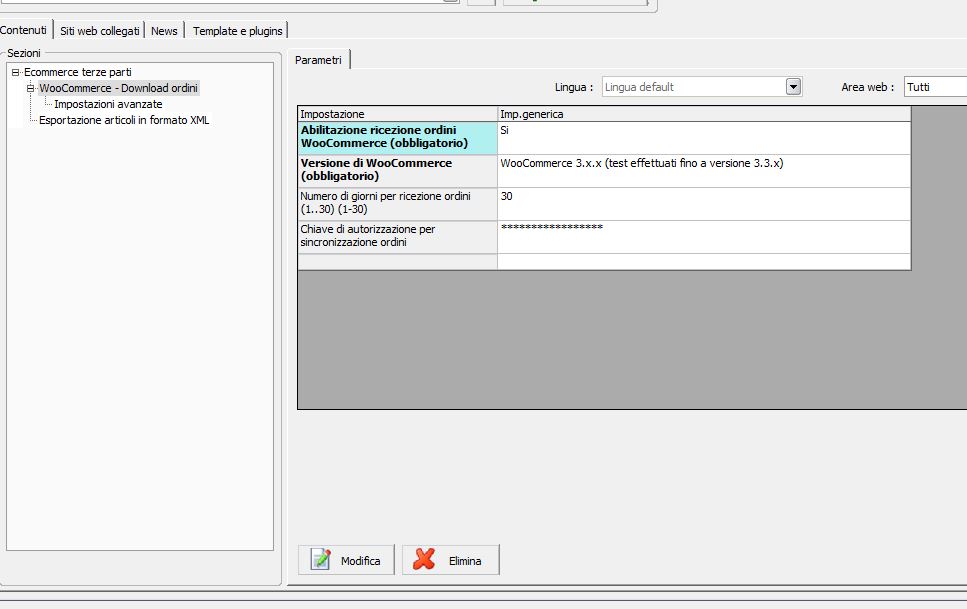
Task: Open the Contenuti tab
Action: 23,30
